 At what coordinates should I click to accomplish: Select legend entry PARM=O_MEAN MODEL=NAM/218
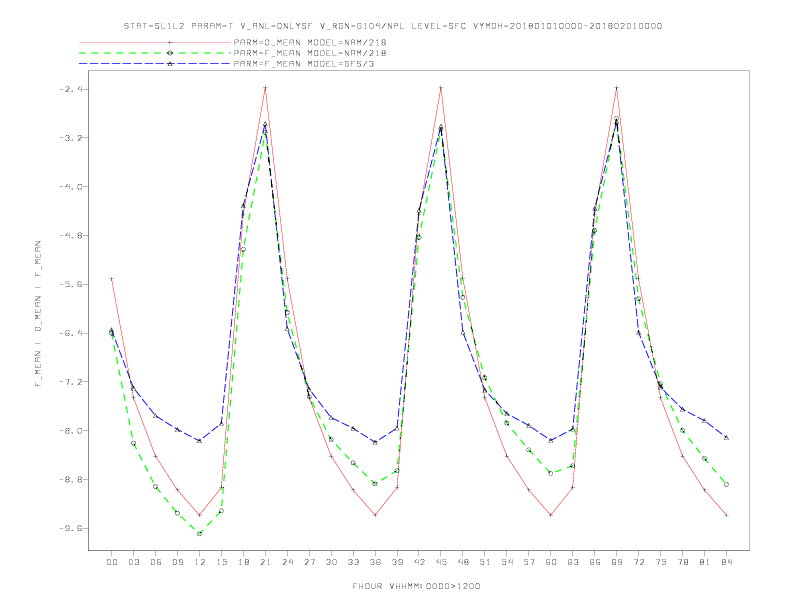click(310, 42)
